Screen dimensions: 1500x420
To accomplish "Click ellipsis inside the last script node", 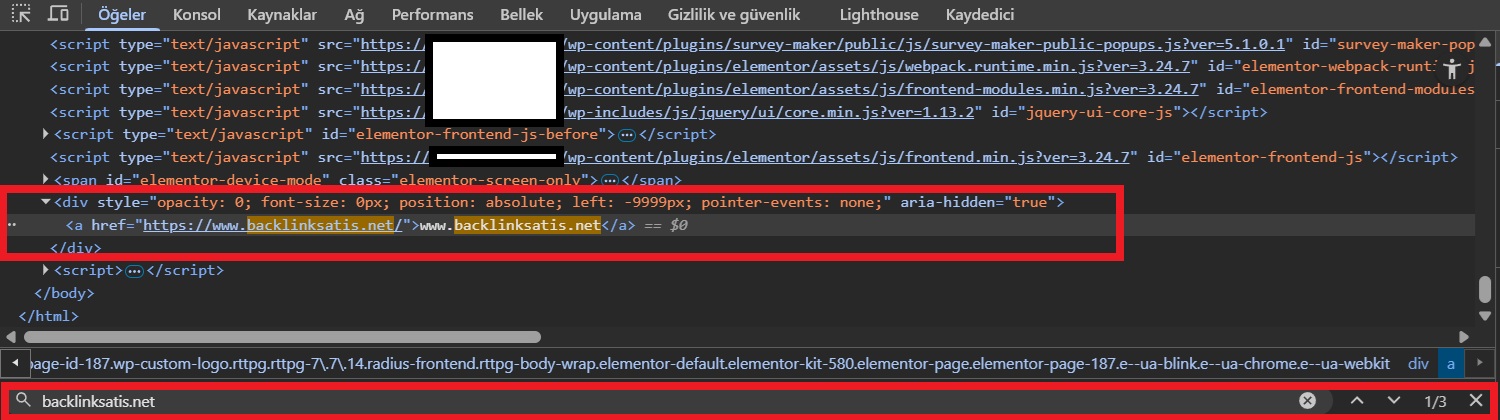I will [136, 271].
